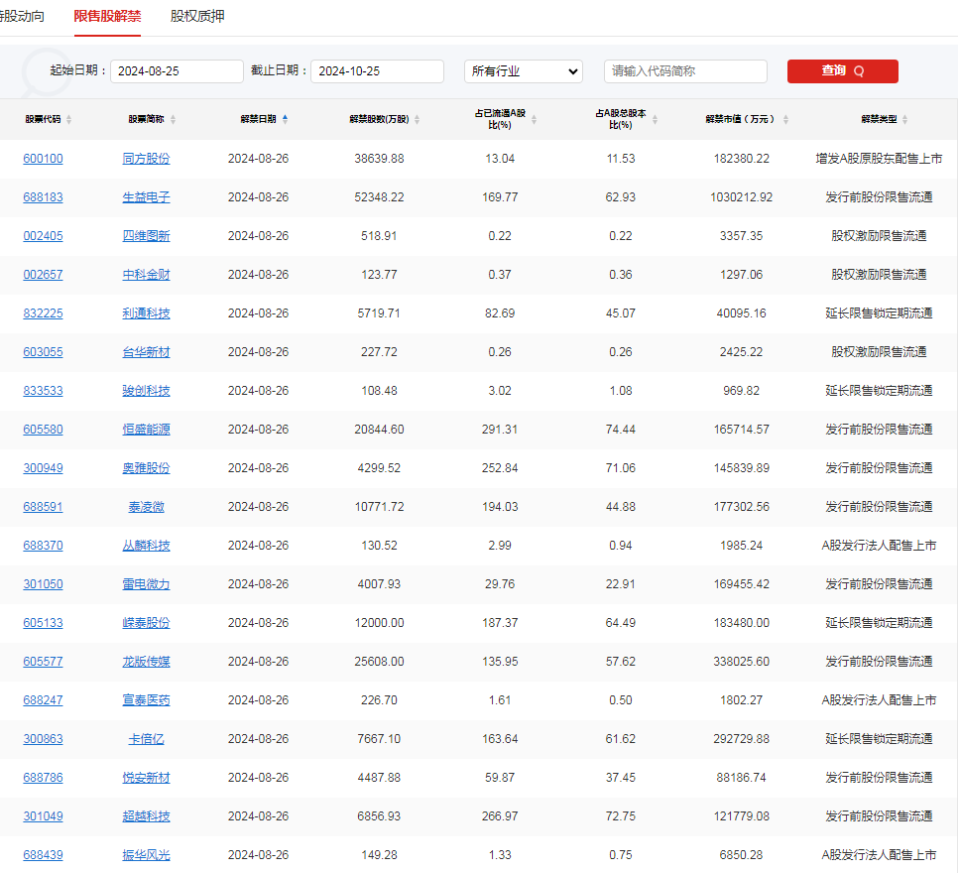Open stock code link 688183

(42, 197)
